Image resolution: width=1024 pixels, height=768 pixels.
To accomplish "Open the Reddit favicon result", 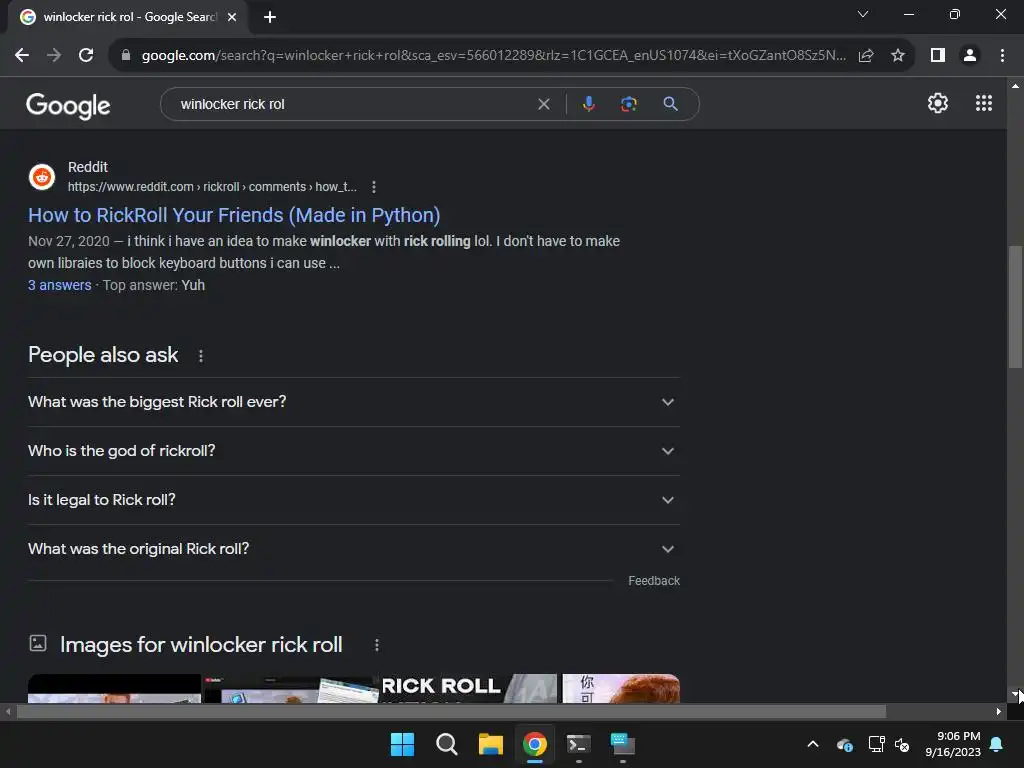I will pyautogui.click(x=42, y=176).
